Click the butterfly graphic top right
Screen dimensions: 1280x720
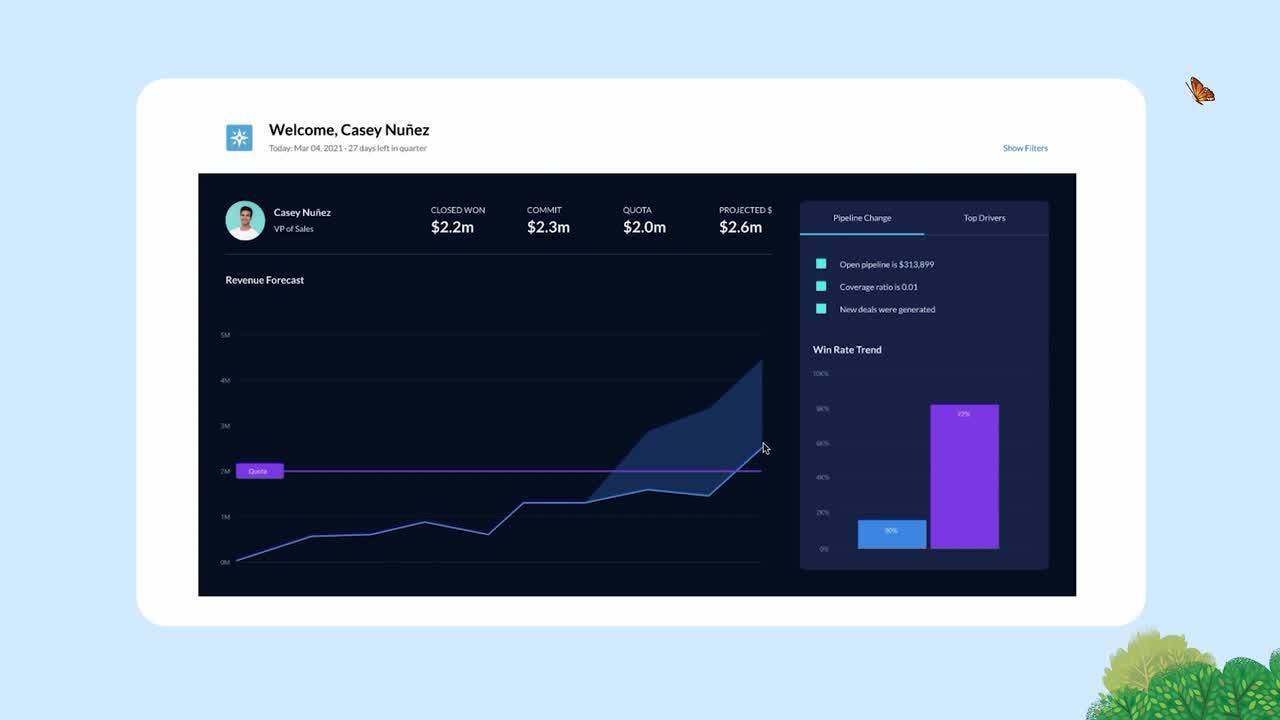1199,90
